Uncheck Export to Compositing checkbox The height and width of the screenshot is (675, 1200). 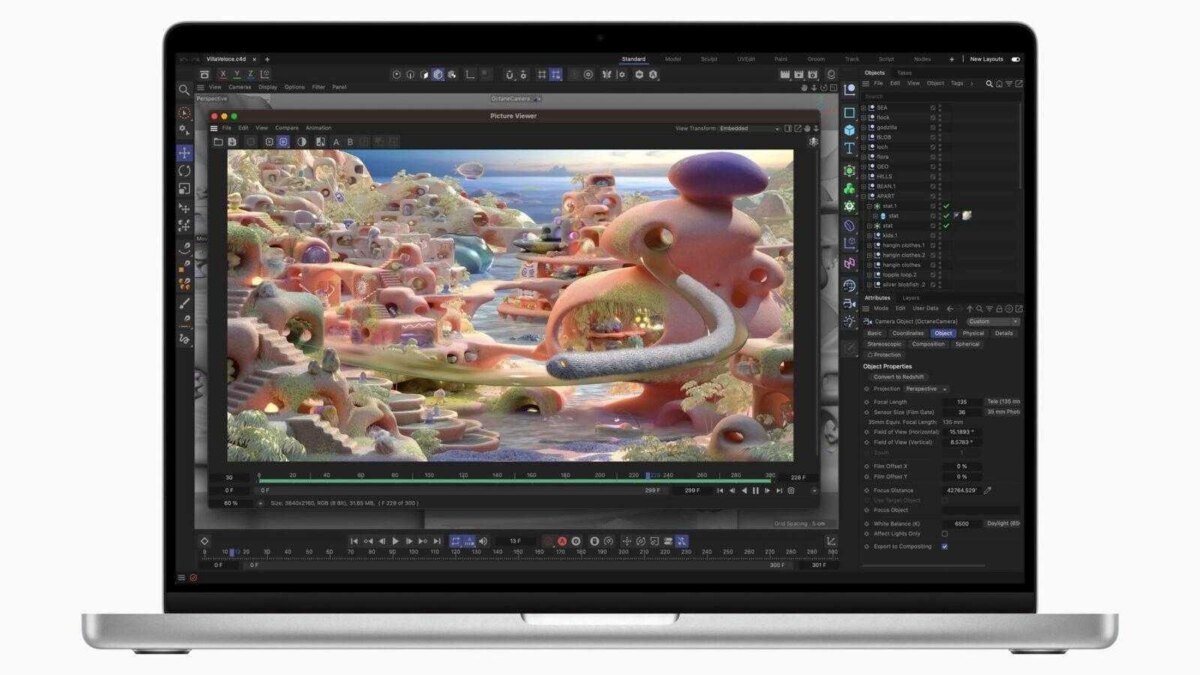pyautogui.click(x=944, y=546)
